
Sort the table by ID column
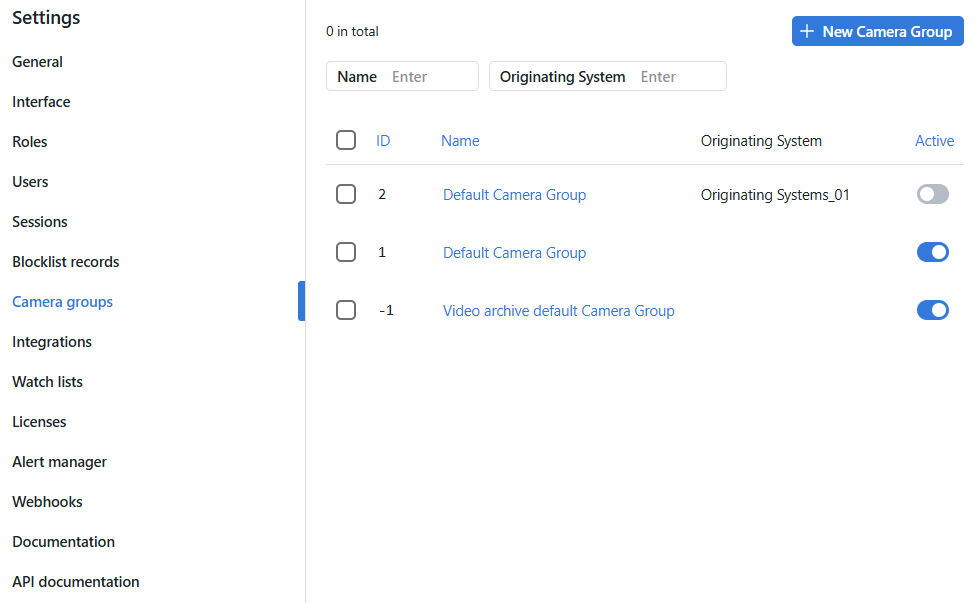[383, 141]
